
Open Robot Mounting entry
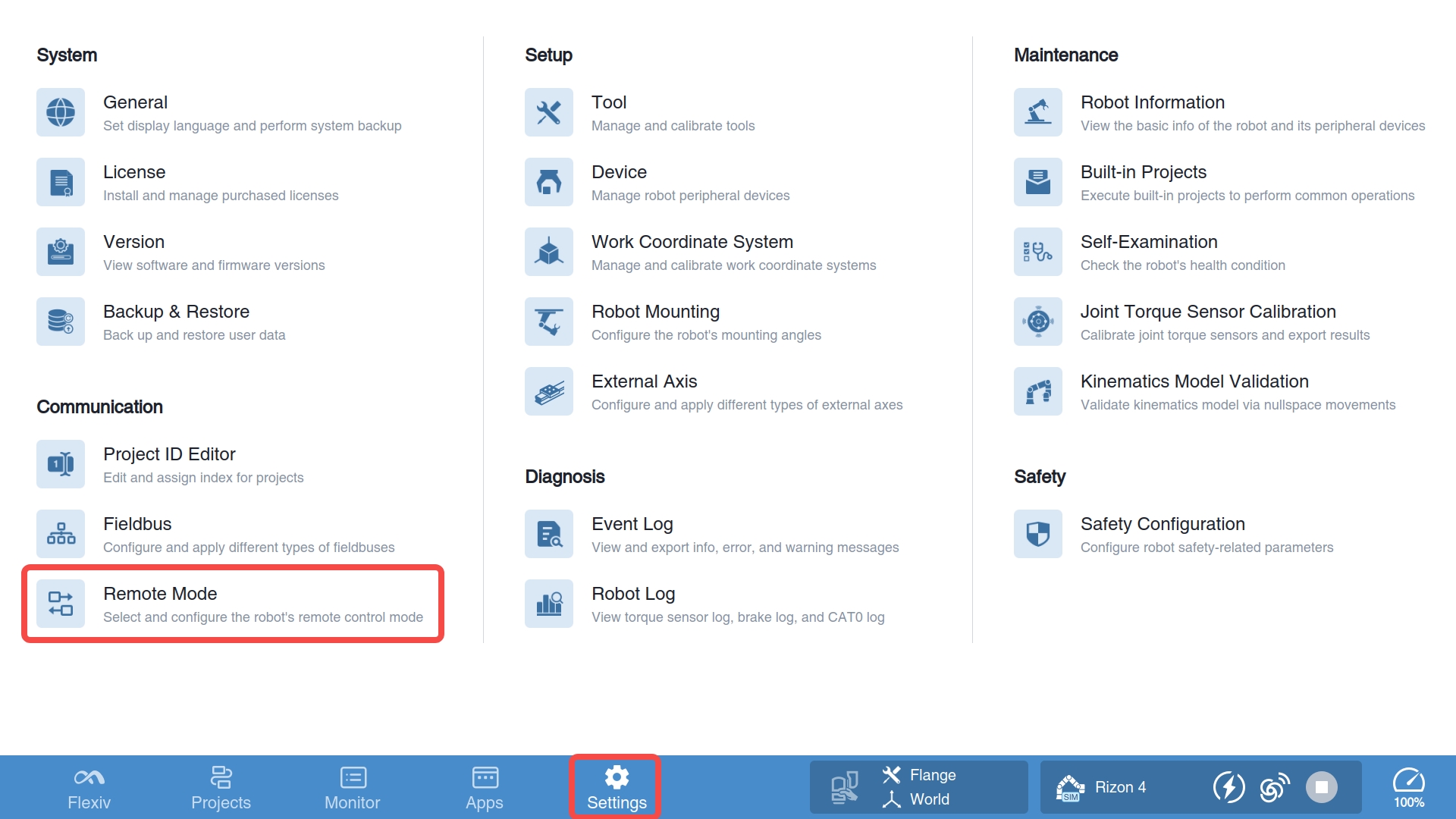tap(673, 322)
